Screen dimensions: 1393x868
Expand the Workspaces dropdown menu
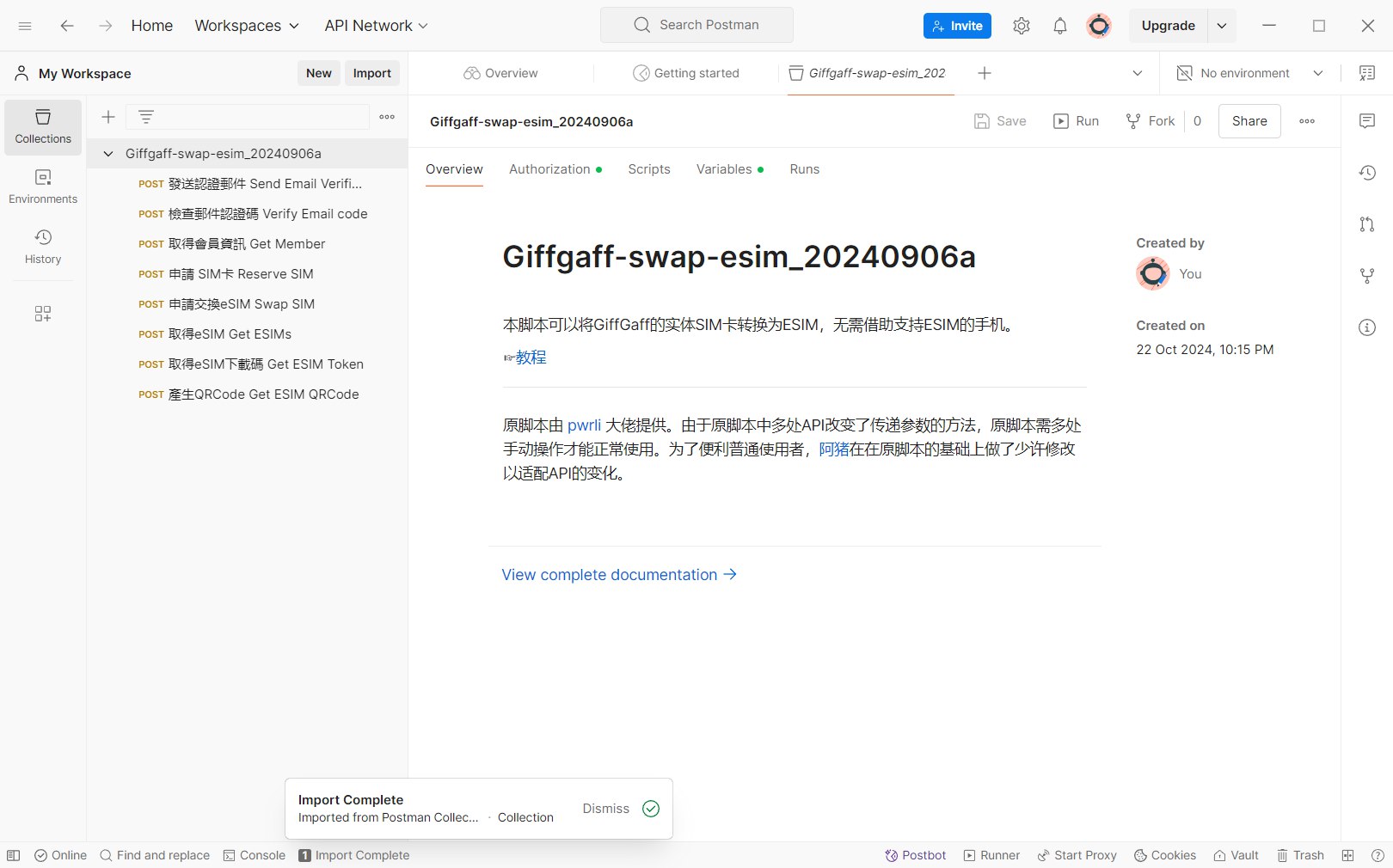[x=247, y=26]
